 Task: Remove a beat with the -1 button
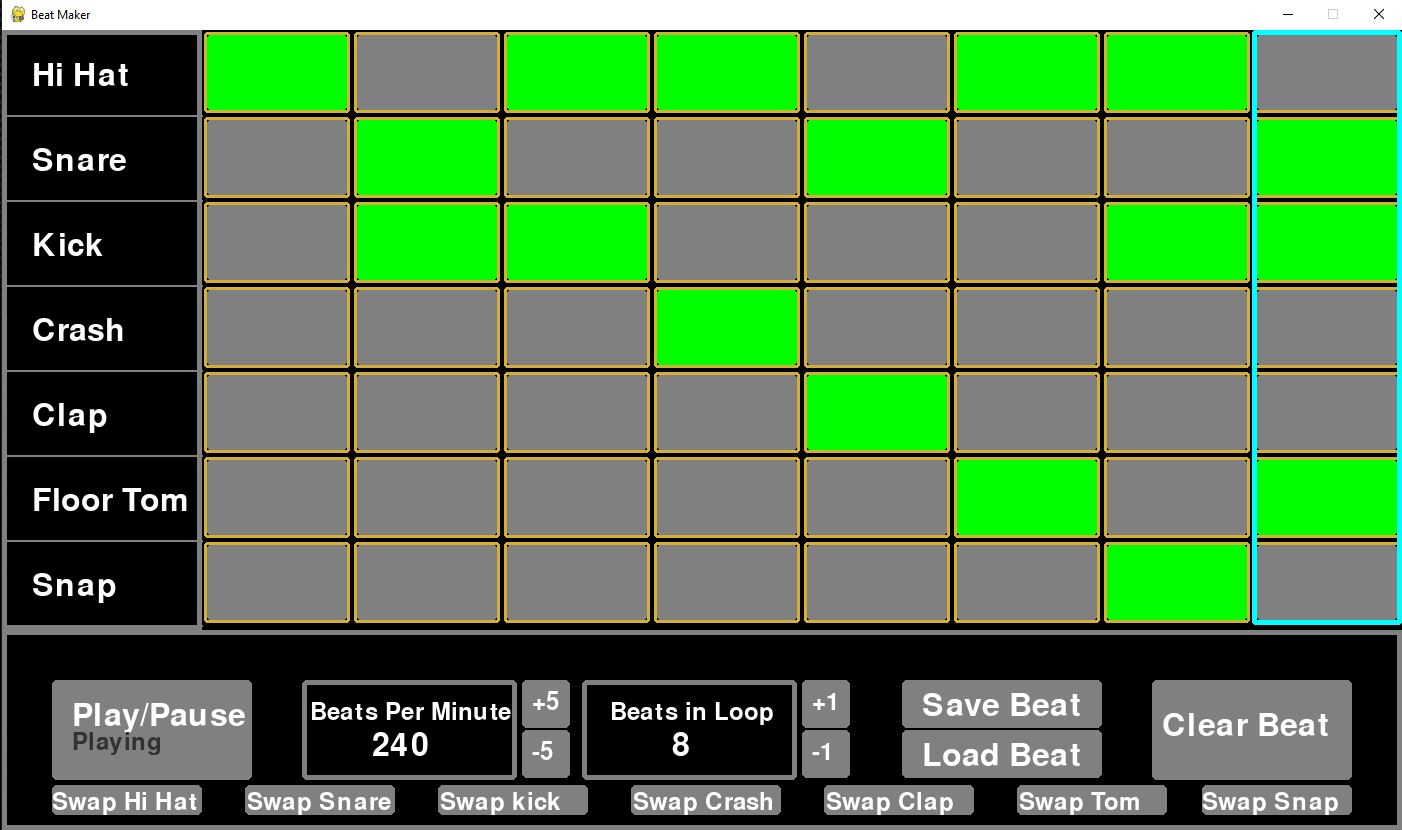point(826,754)
